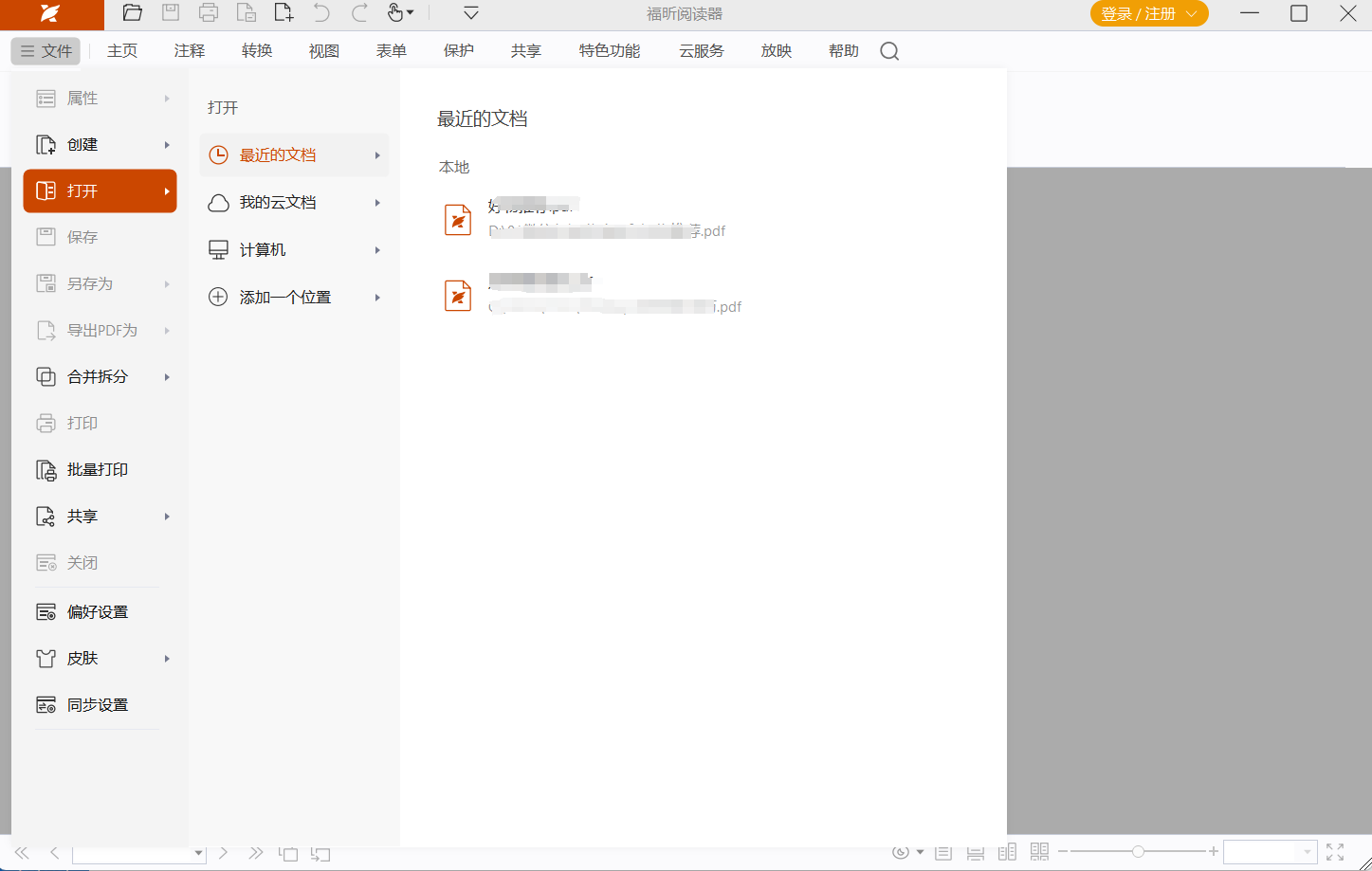Open 同步设置 sync settings

point(97,705)
